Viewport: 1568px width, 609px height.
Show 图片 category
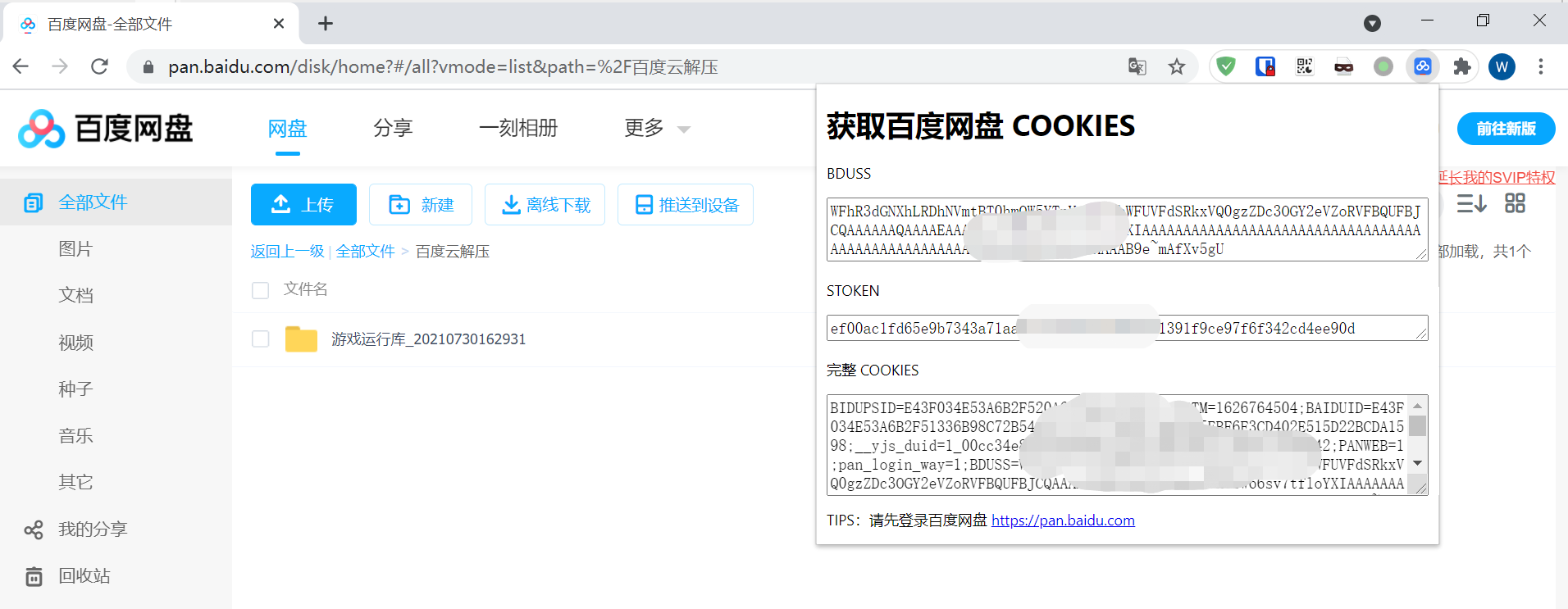[75, 248]
